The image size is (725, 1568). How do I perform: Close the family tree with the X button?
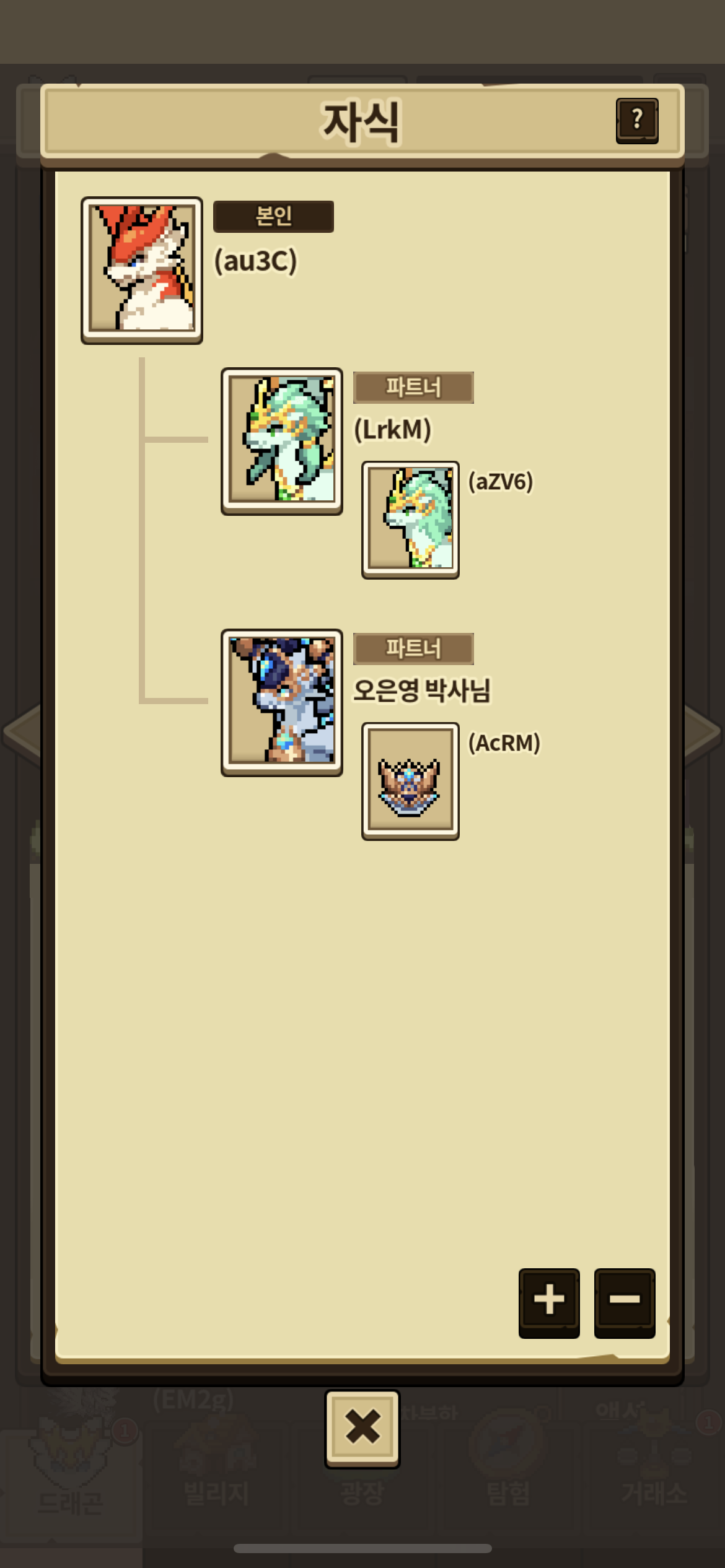point(362,1429)
